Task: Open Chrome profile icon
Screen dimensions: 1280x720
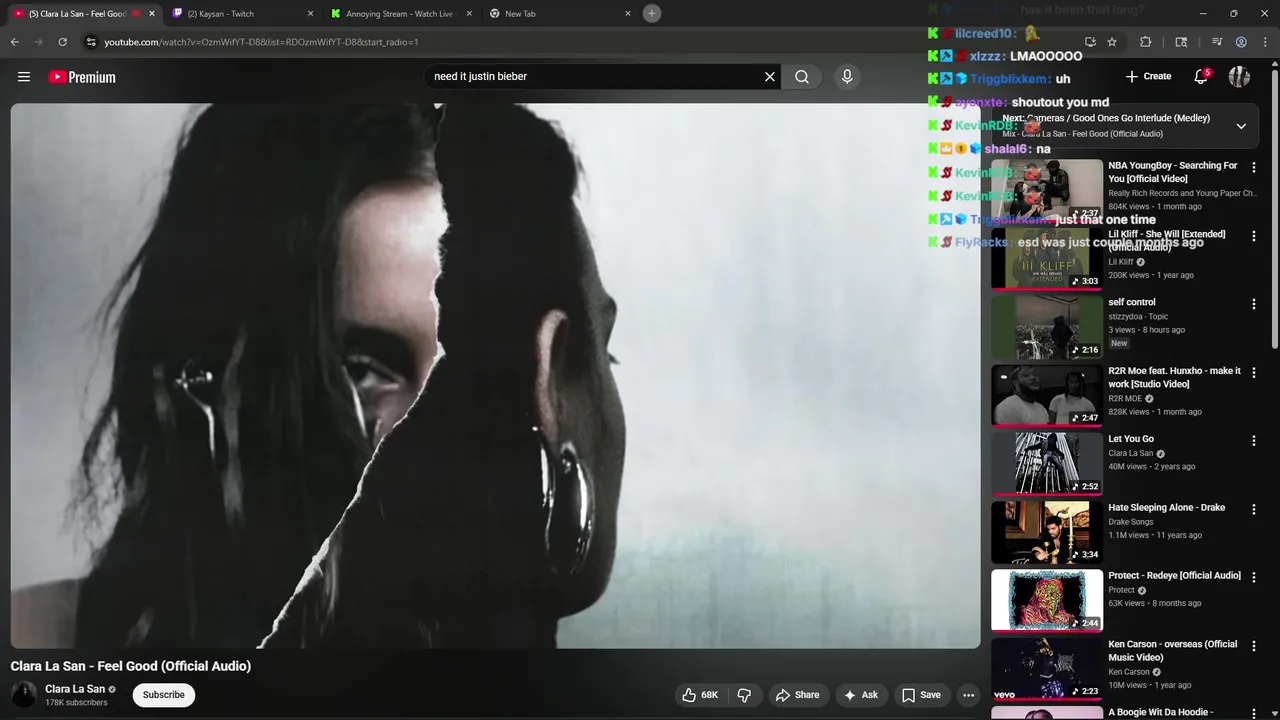Action: pyautogui.click(x=1241, y=42)
